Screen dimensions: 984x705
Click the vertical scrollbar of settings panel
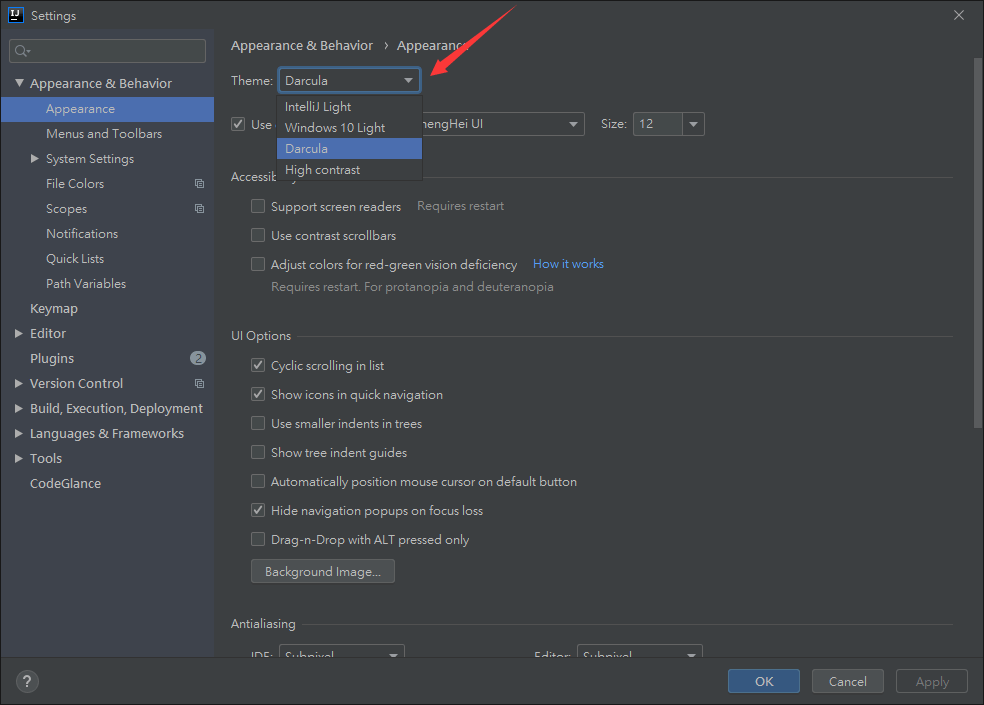tap(978, 240)
